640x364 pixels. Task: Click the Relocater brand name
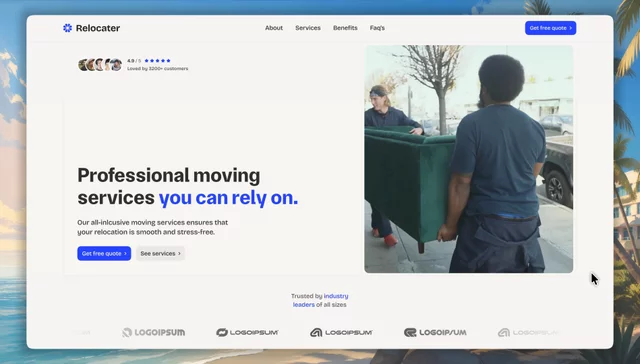click(x=98, y=28)
